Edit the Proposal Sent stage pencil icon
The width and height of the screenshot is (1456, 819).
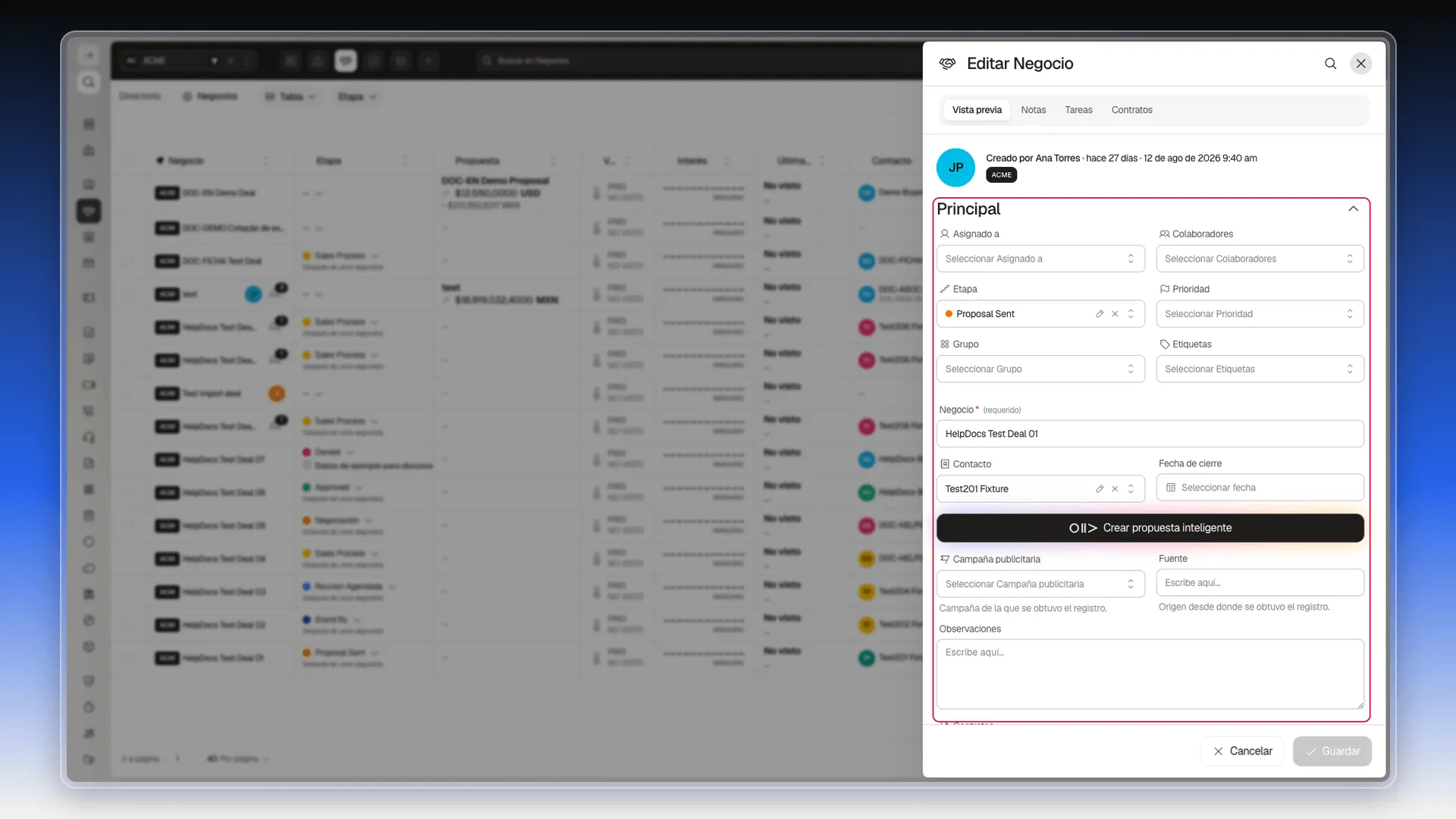coord(1100,314)
